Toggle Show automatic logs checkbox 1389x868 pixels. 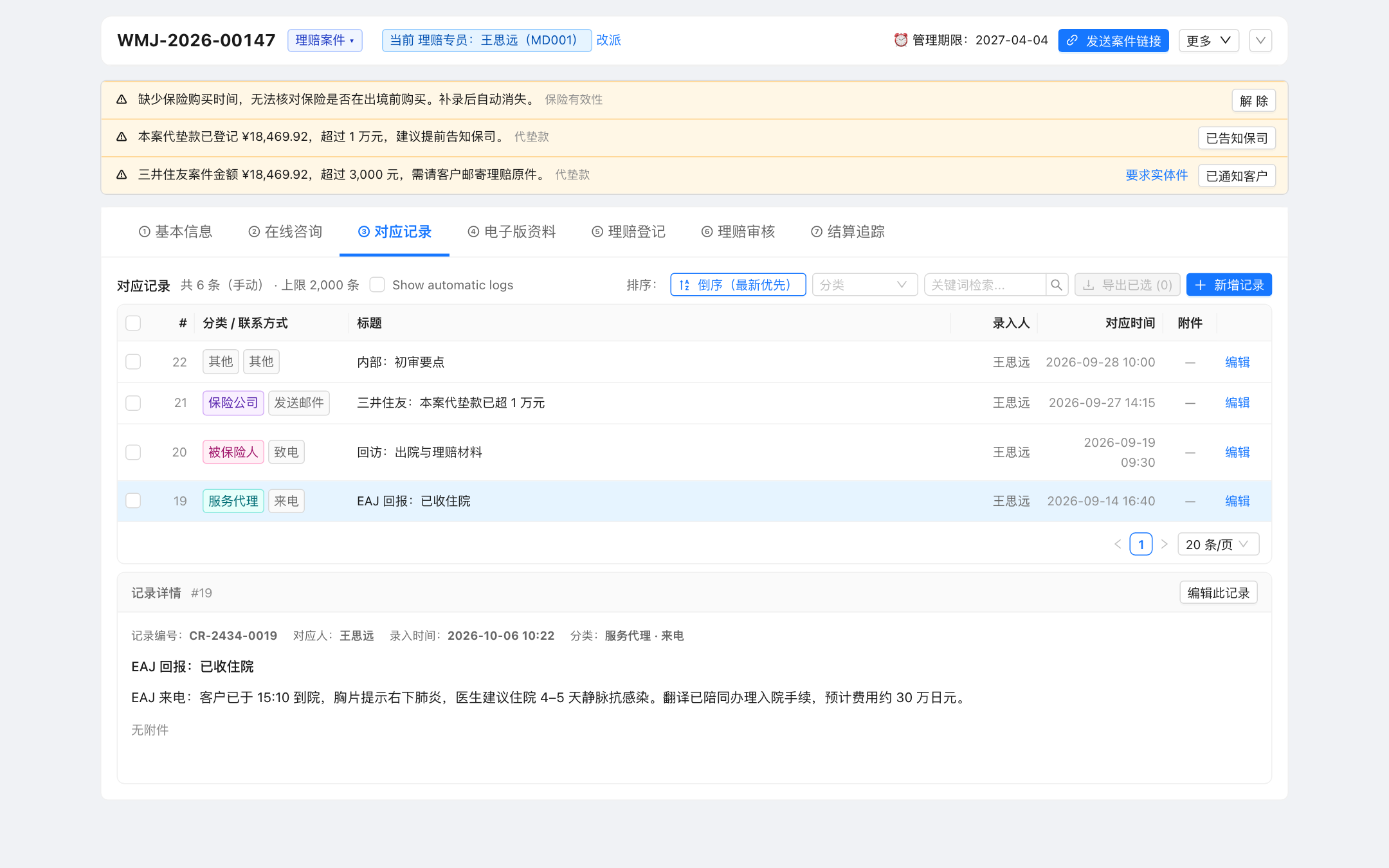tap(377, 285)
